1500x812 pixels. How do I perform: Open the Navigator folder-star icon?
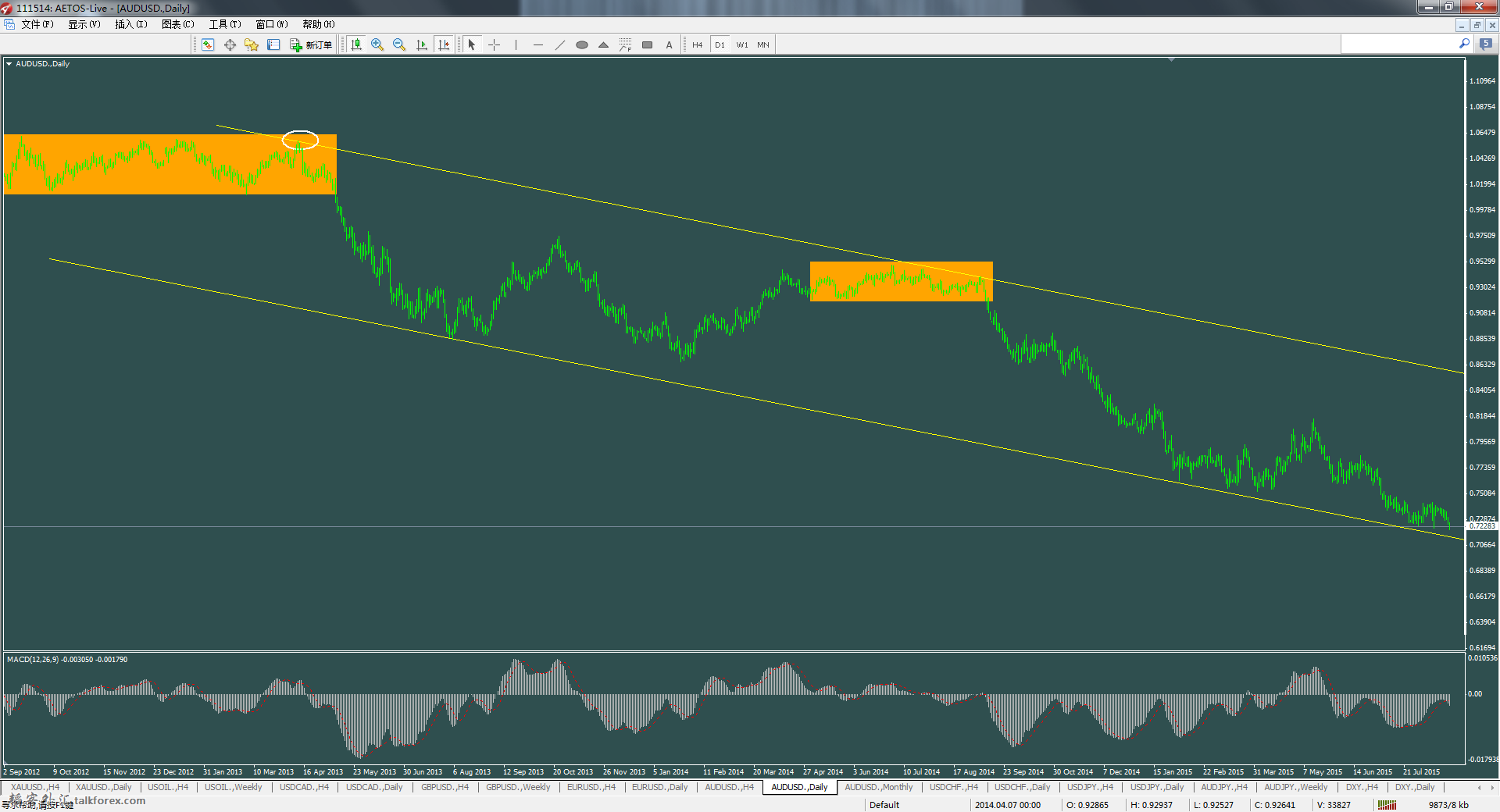coord(252,45)
